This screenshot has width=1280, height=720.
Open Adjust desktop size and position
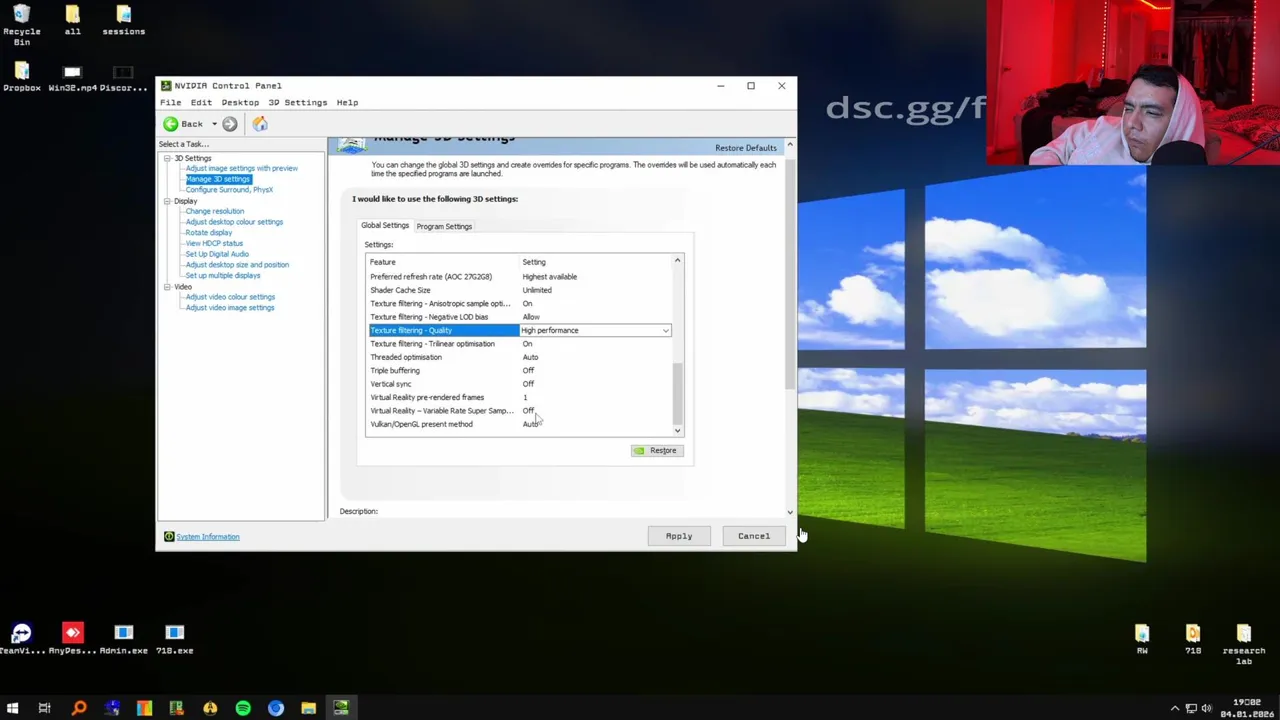[237, 265]
